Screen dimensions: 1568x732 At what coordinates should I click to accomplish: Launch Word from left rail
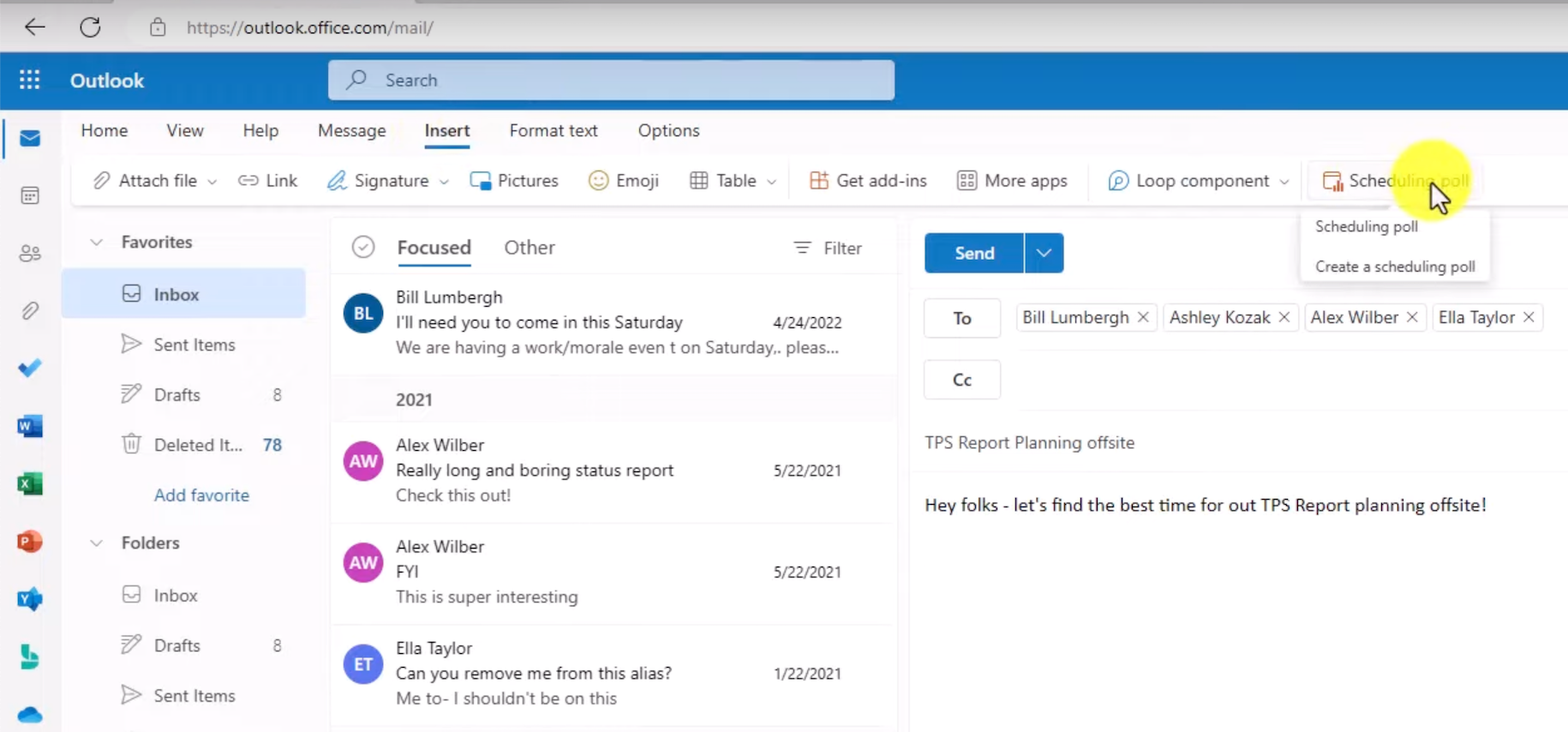pos(30,426)
